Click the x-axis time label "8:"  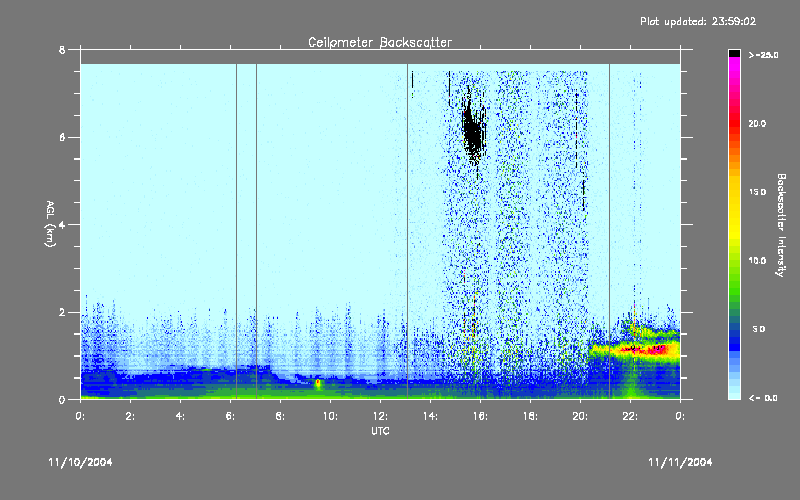[x=280, y=416]
